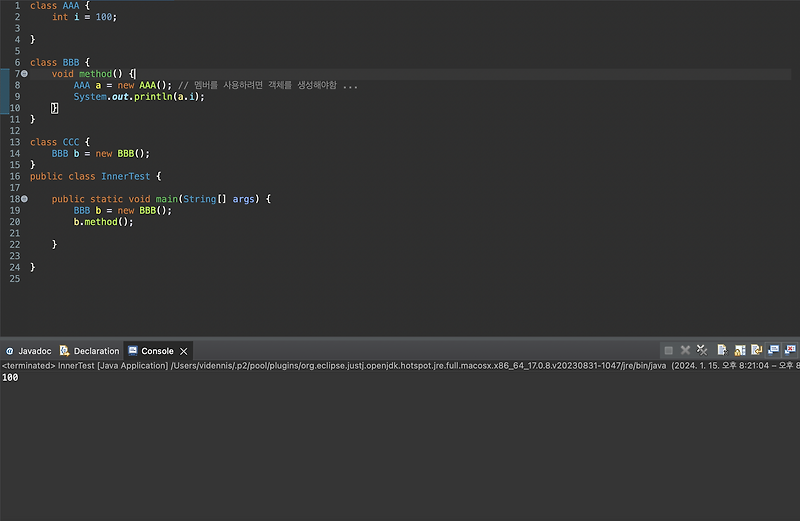Click the closing brace on line 24
800x521 pixels.
tap(33, 267)
